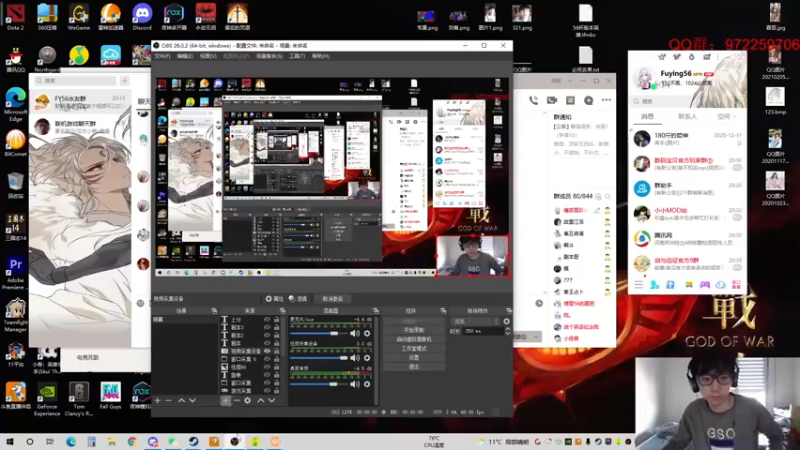Adjust 麦克风/Aux volume slider

click(x=318, y=333)
